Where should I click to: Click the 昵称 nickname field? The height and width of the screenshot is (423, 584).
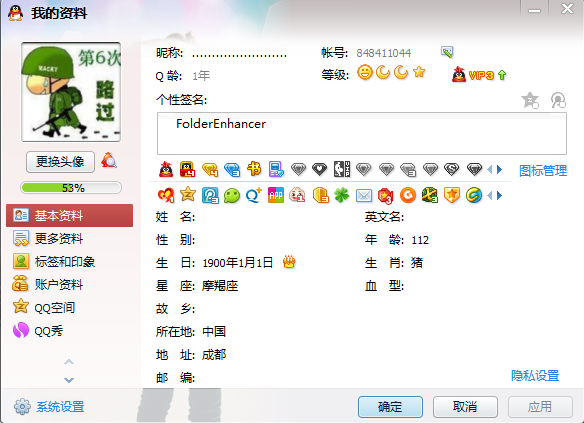pos(239,54)
